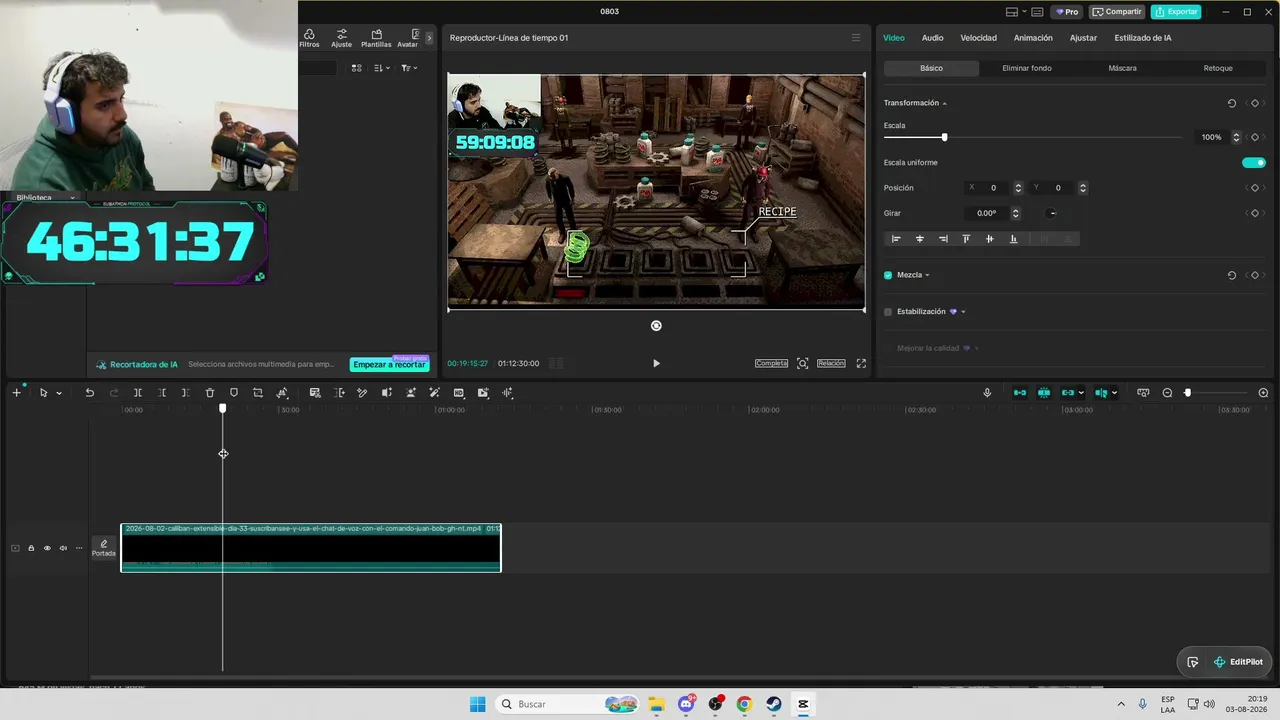Click the microphone voice-over record icon
Screen dimensions: 1280x720
(987, 393)
